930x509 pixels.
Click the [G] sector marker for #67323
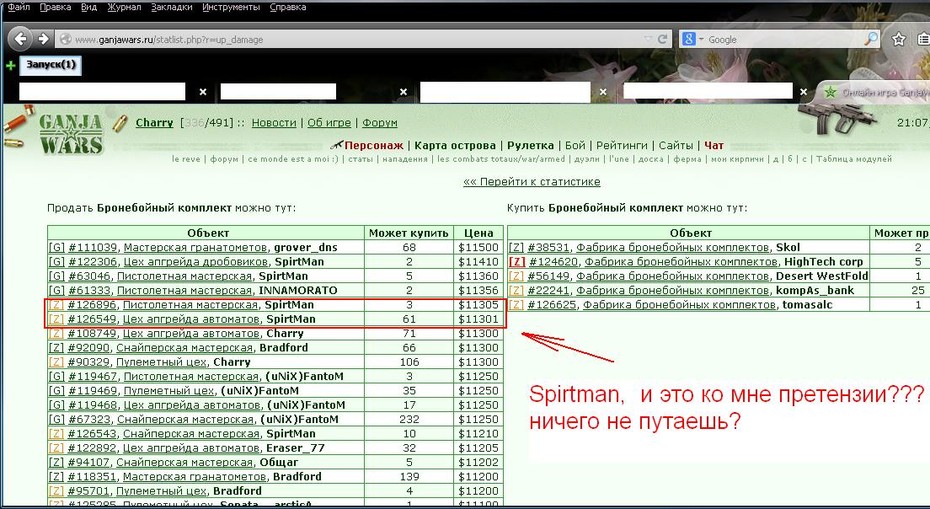coord(57,419)
